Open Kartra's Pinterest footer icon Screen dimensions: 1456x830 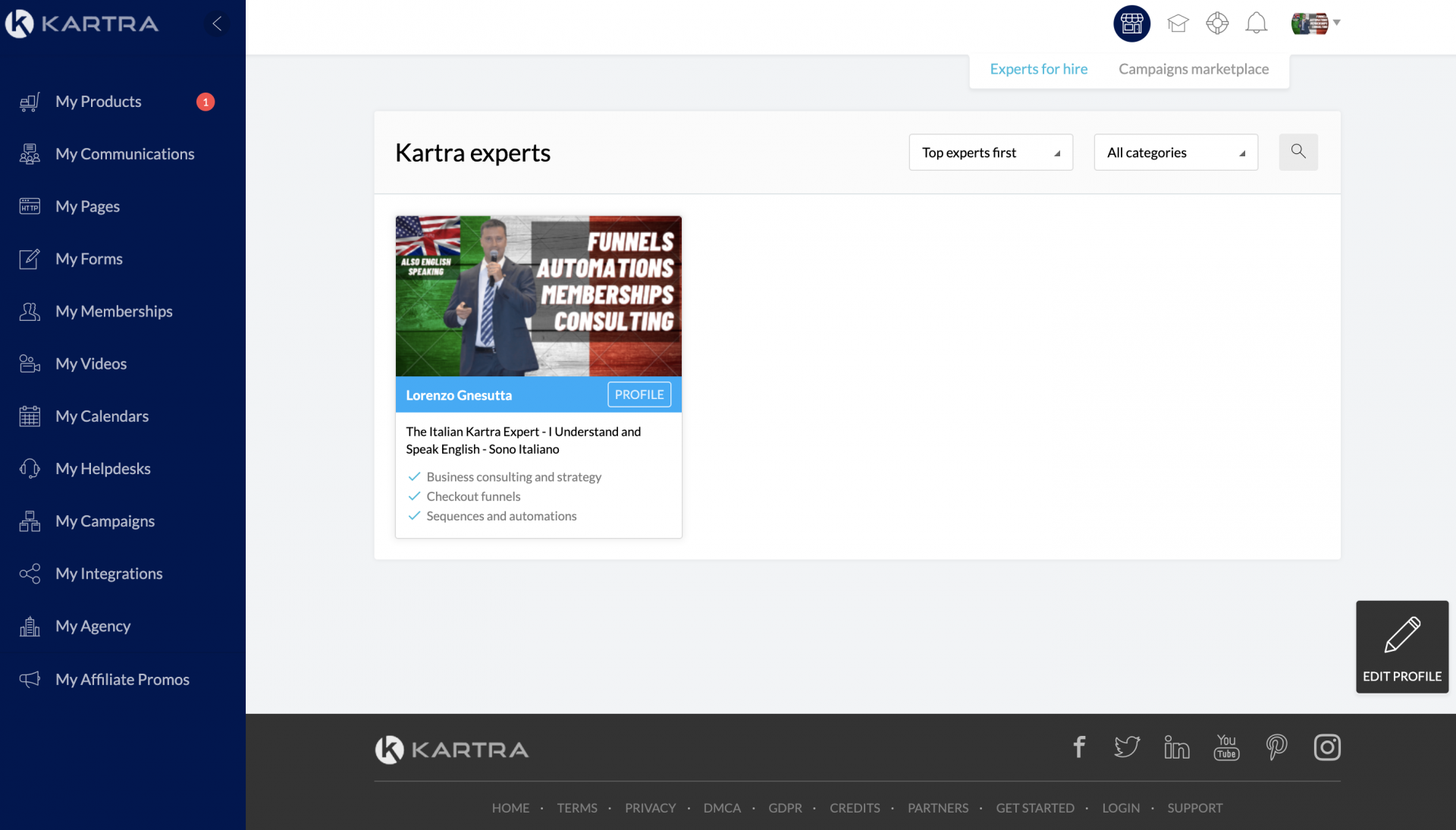[1276, 747]
